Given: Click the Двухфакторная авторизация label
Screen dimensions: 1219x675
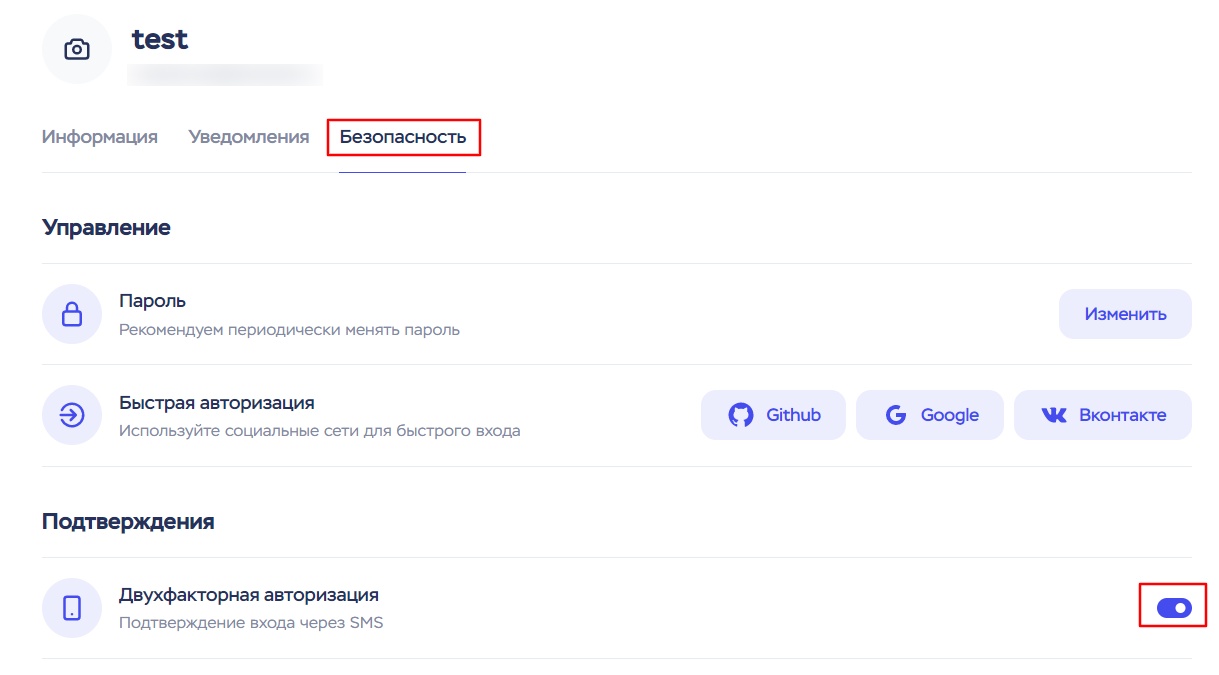Looking at the screenshot, I should [x=248, y=595].
